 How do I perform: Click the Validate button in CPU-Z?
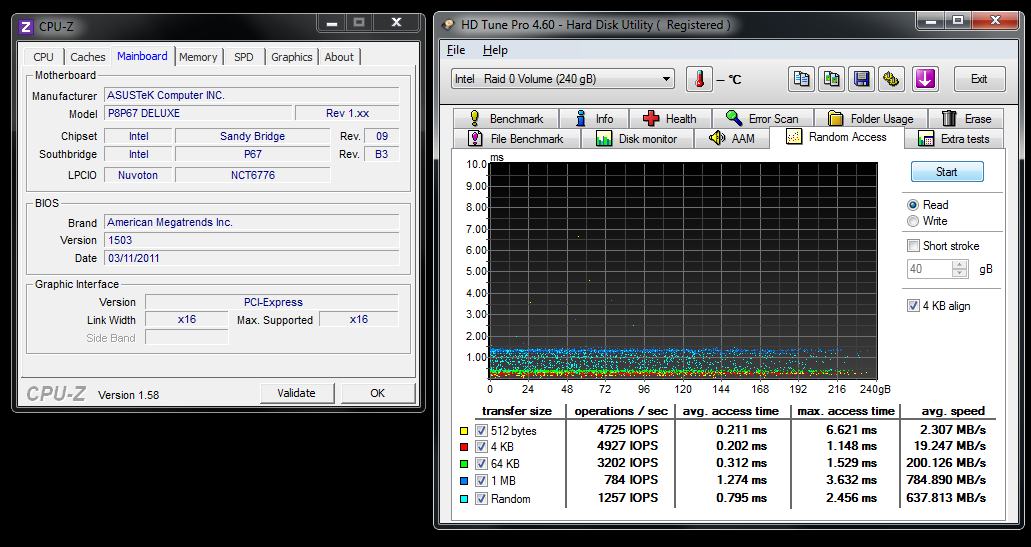pos(296,393)
